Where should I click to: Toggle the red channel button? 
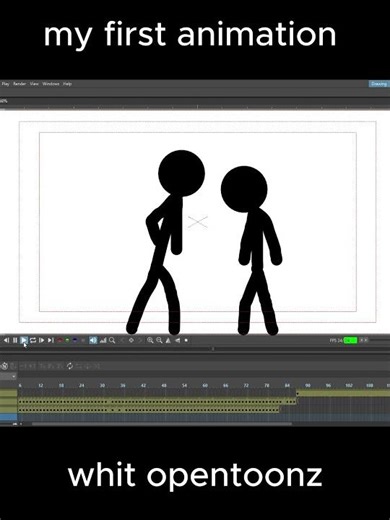point(60,340)
